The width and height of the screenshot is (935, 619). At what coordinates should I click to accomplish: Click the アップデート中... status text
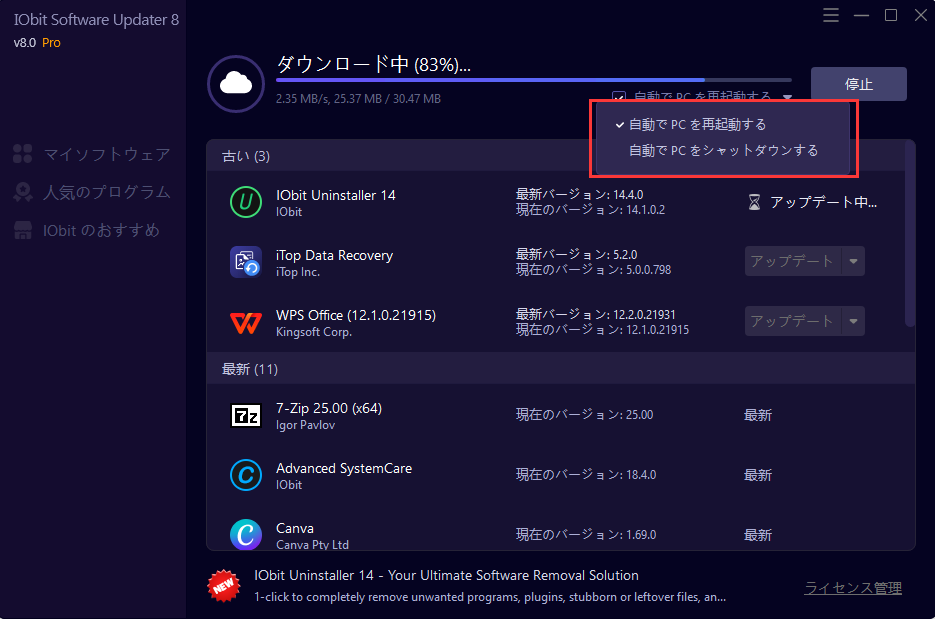point(823,203)
